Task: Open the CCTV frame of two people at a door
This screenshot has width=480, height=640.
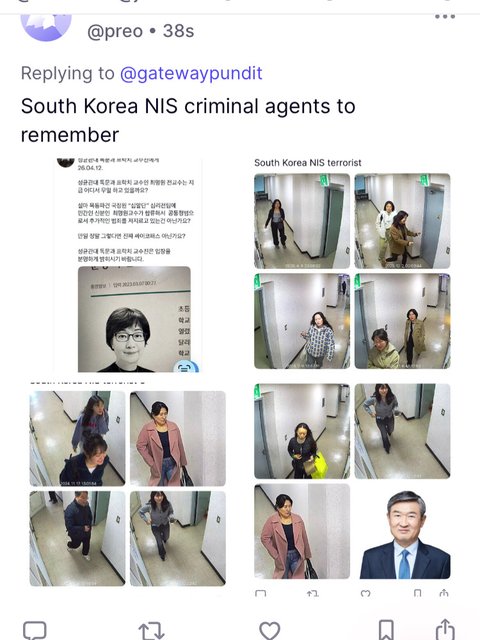Action: (x=402, y=221)
